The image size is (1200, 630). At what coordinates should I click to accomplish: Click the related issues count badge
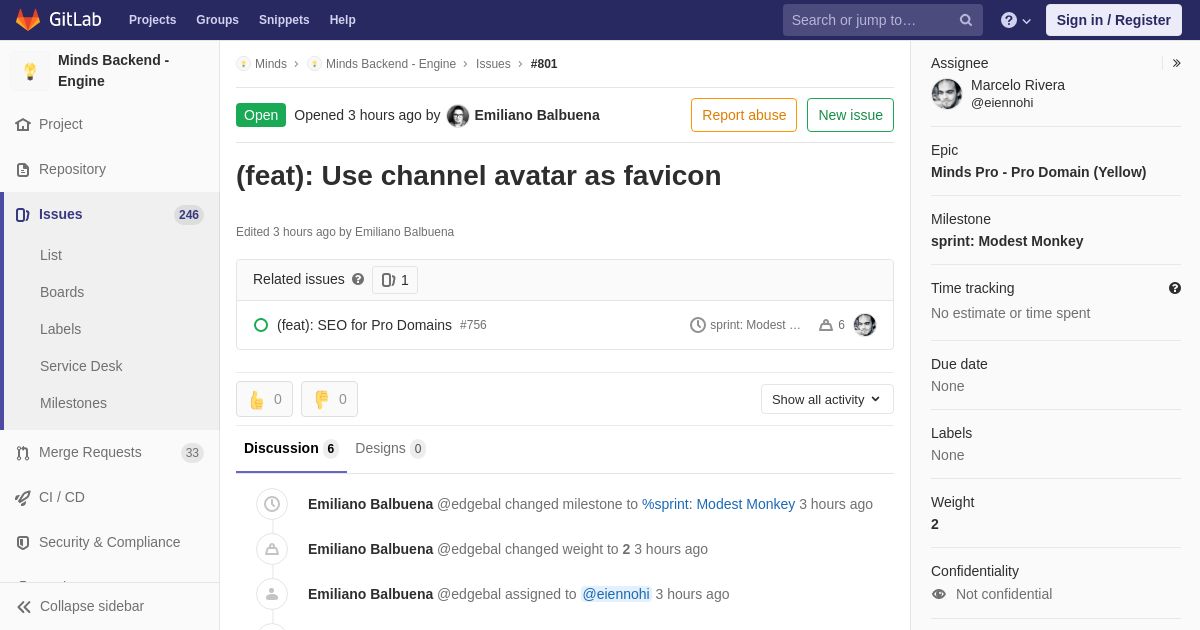(395, 280)
